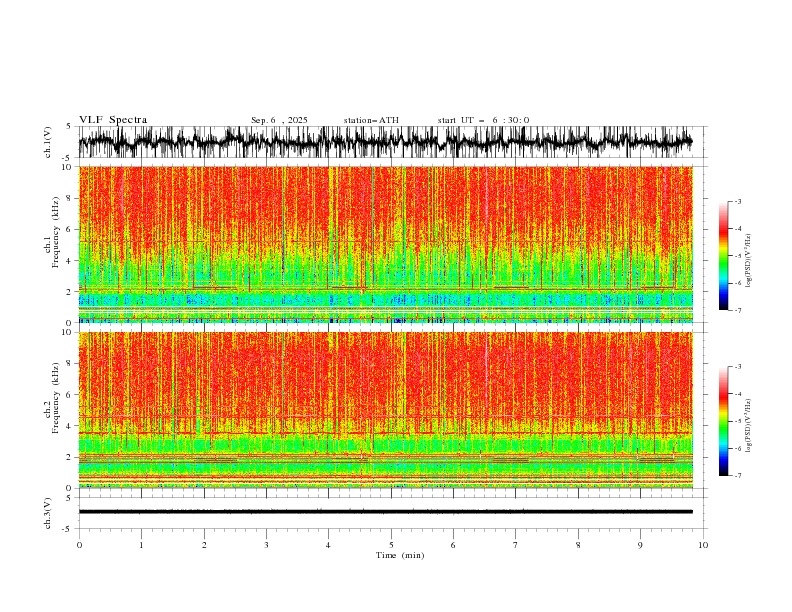Click the ch.1(V) waveform trace
This screenshot has width=792, height=612.
click(x=386, y=142)
